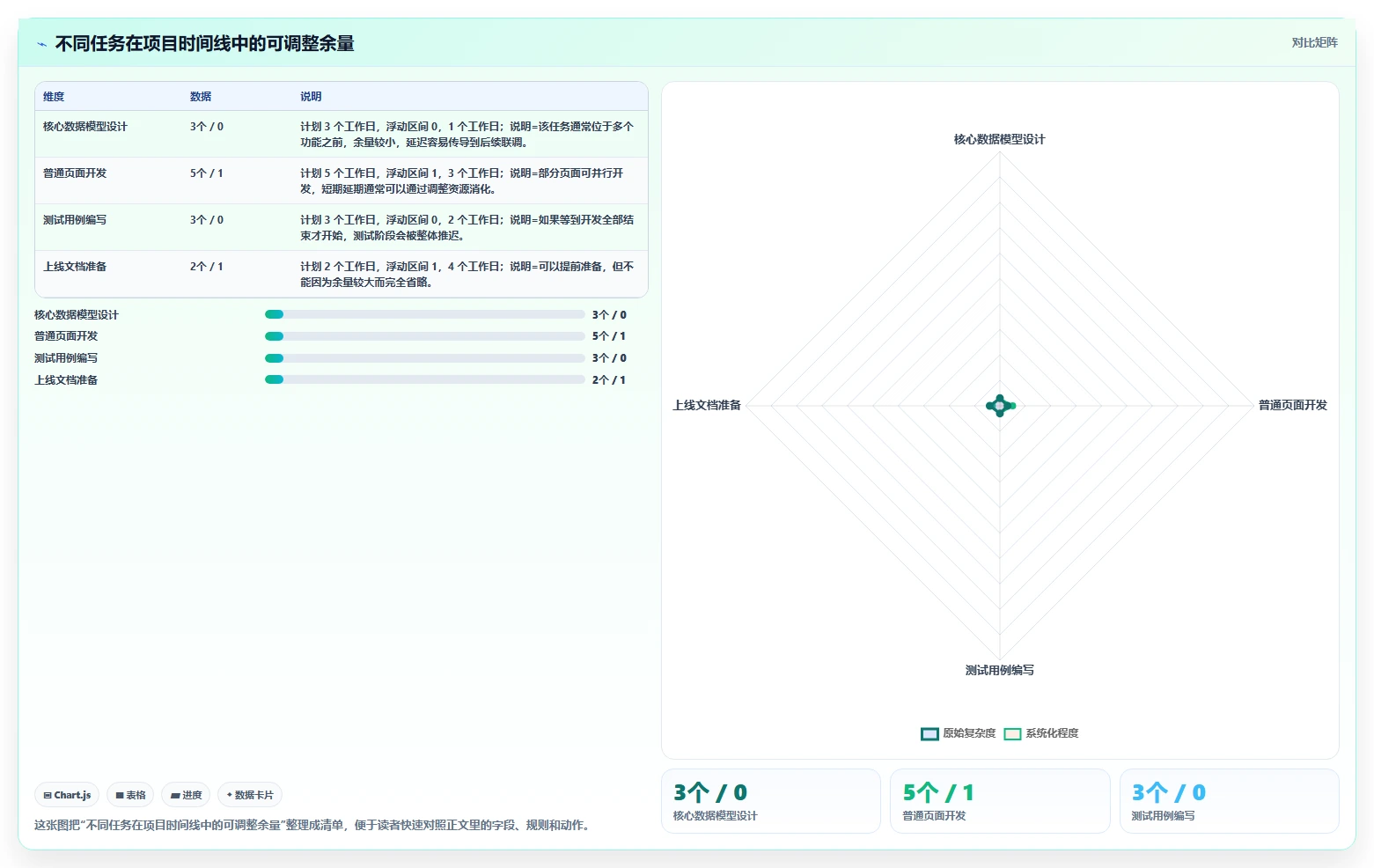
Task: Click the 核心数据模型设计 progress bar
Action: [x=424, y=314]
